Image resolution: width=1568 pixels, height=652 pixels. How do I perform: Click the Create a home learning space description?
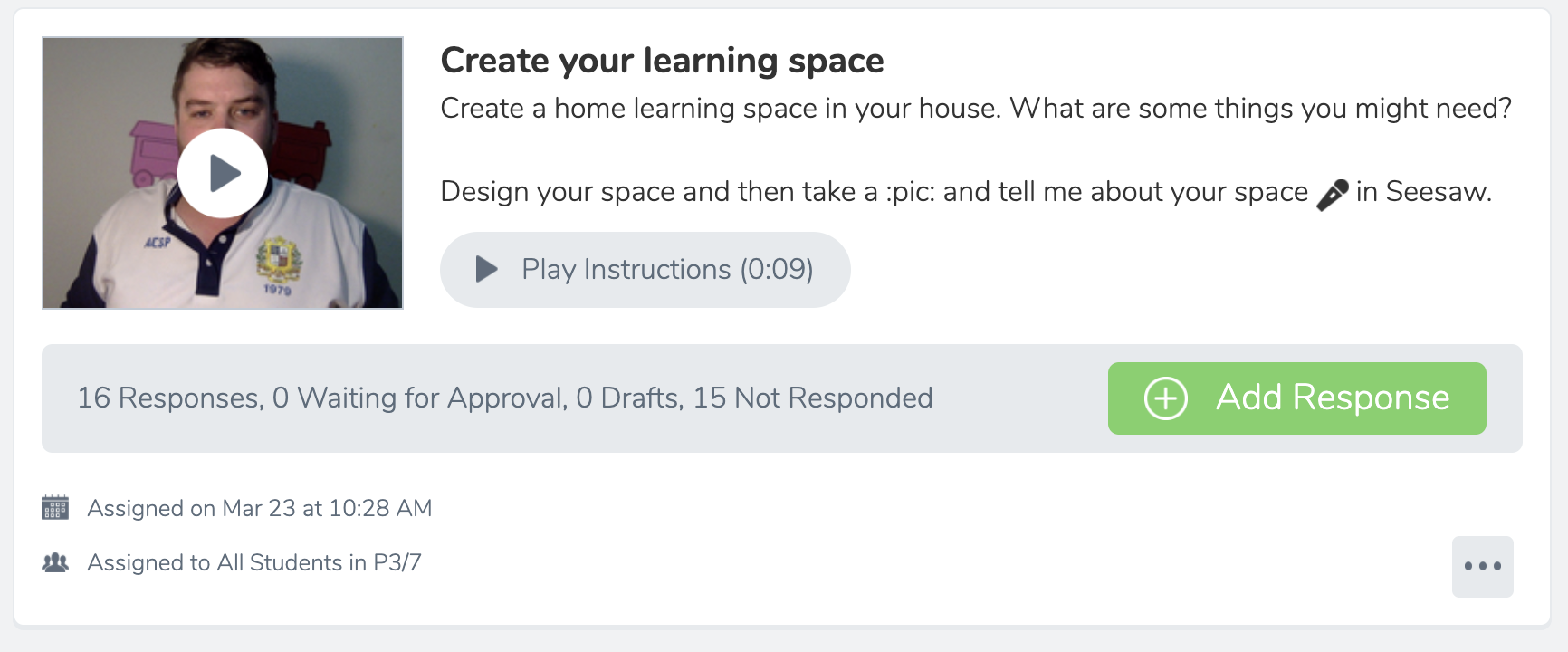[x=976, y=109]
